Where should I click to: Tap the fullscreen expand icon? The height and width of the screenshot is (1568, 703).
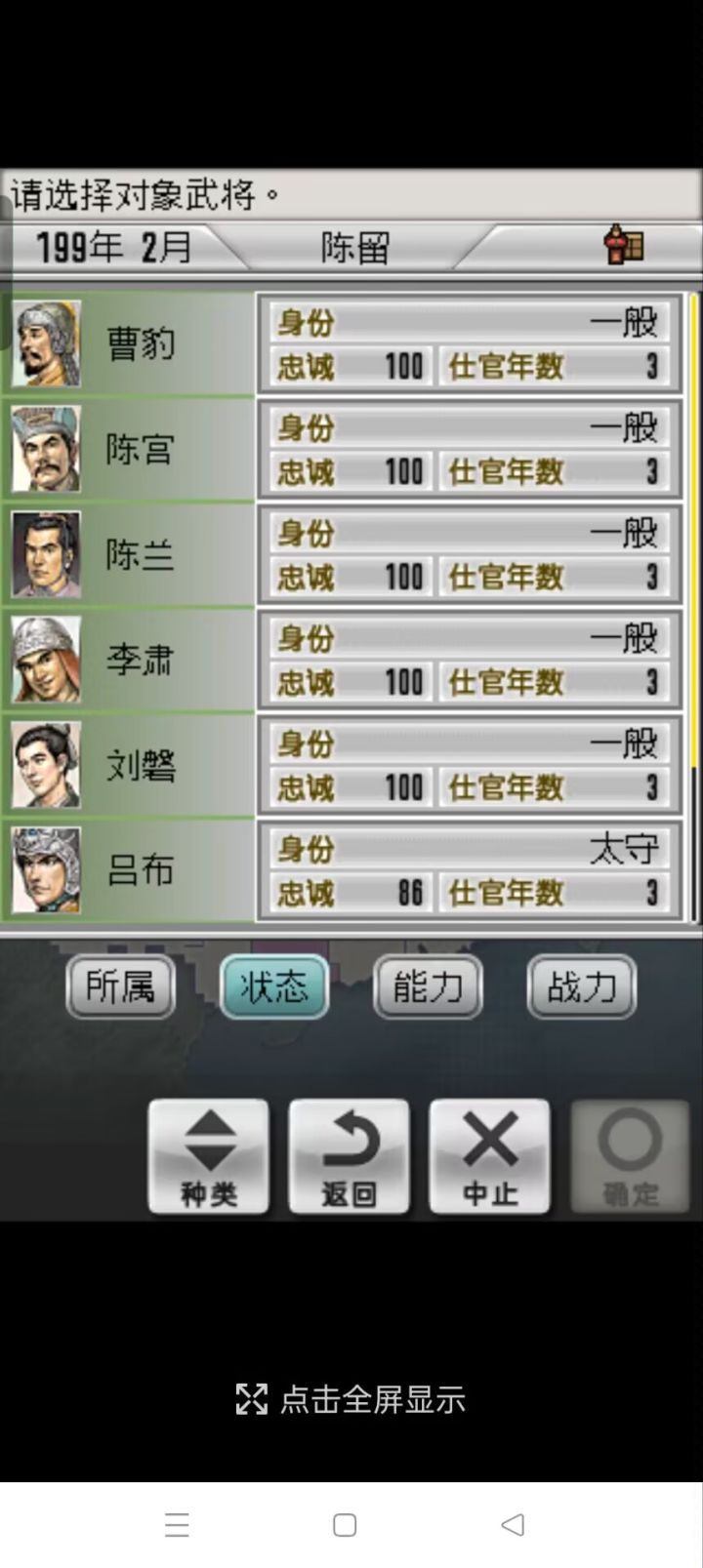[x=251, y=1399]
